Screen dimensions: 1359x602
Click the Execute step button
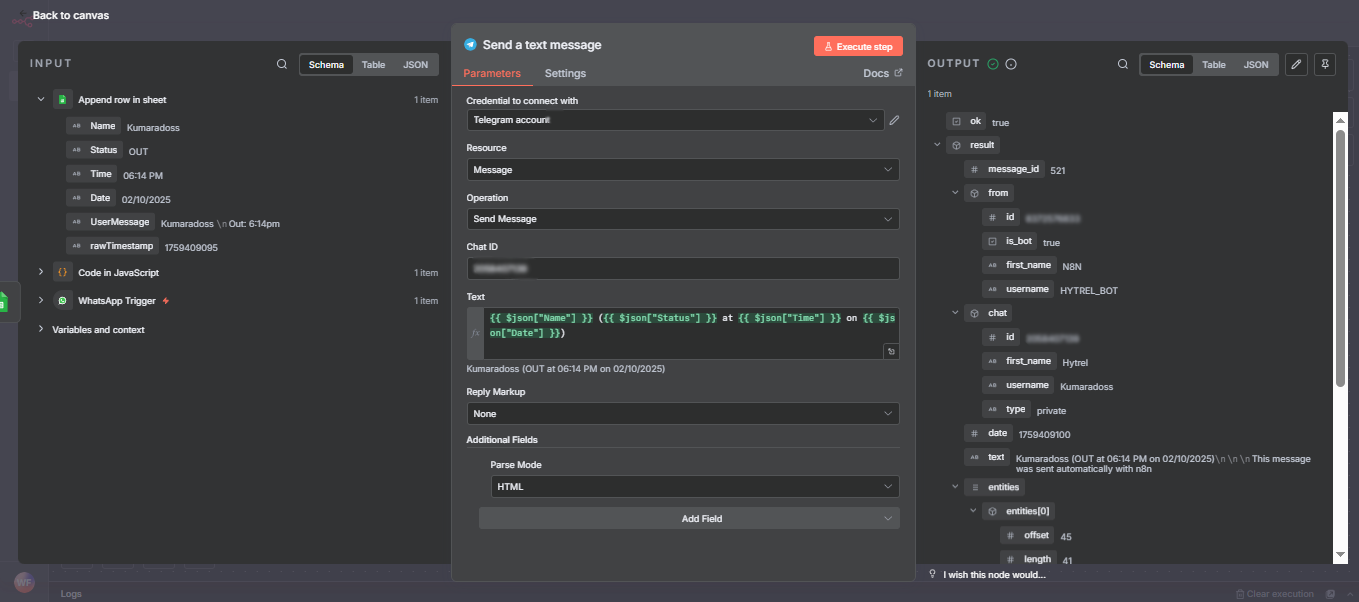(x=857, y=45)
